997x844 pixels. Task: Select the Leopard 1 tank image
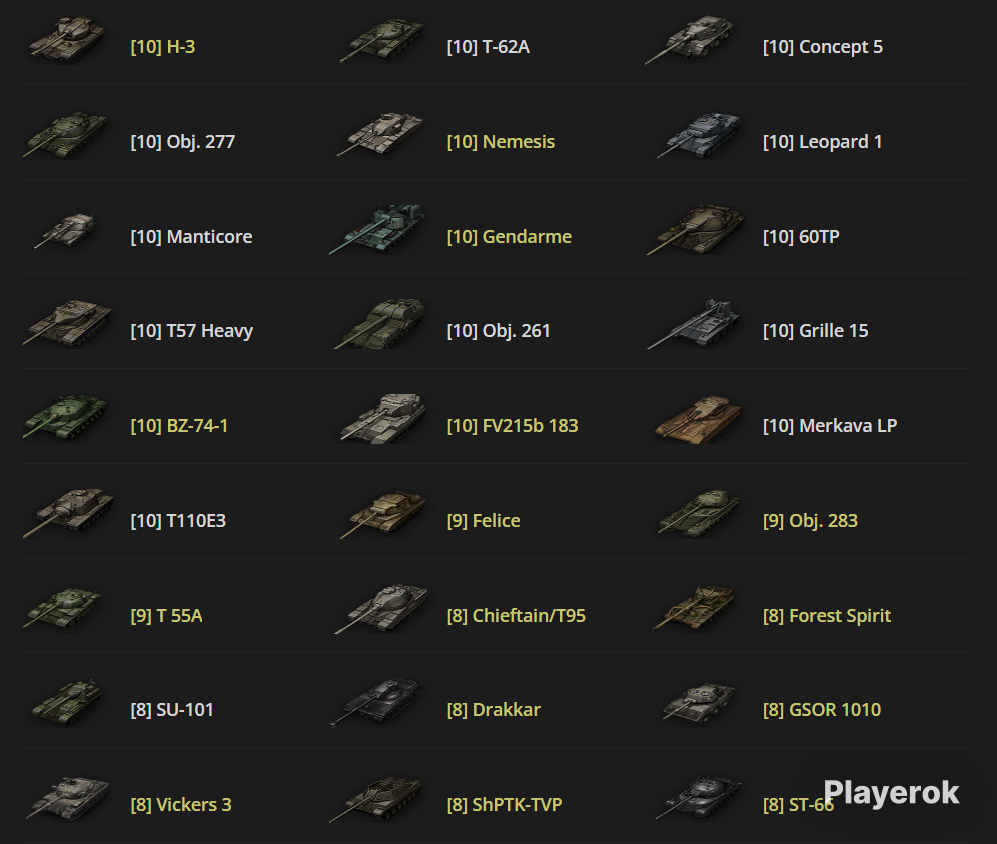[699, 135]
